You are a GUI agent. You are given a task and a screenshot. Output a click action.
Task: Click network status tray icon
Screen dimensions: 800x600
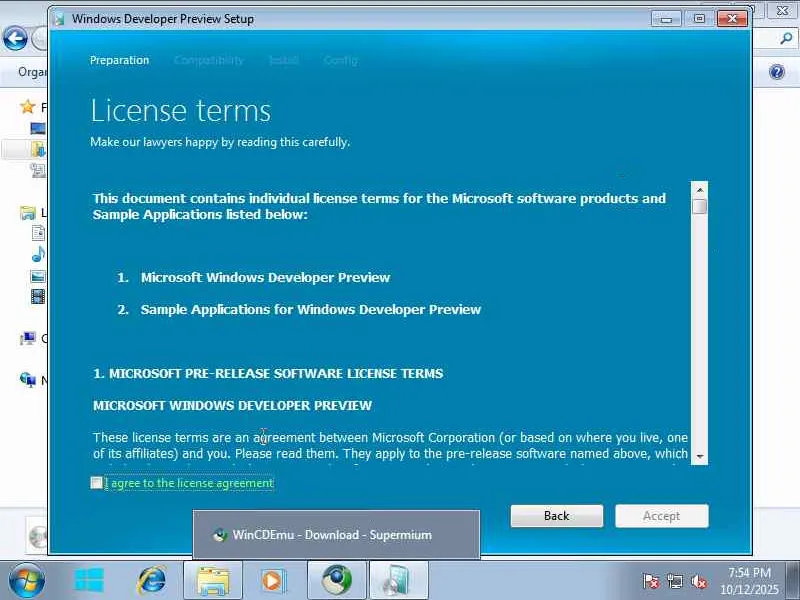[x=675, y=581]
